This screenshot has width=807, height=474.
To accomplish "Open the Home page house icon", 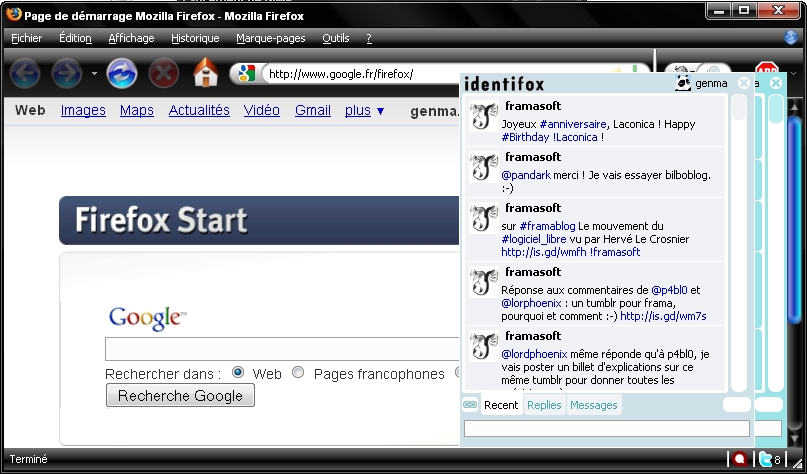I will point(206,73).
